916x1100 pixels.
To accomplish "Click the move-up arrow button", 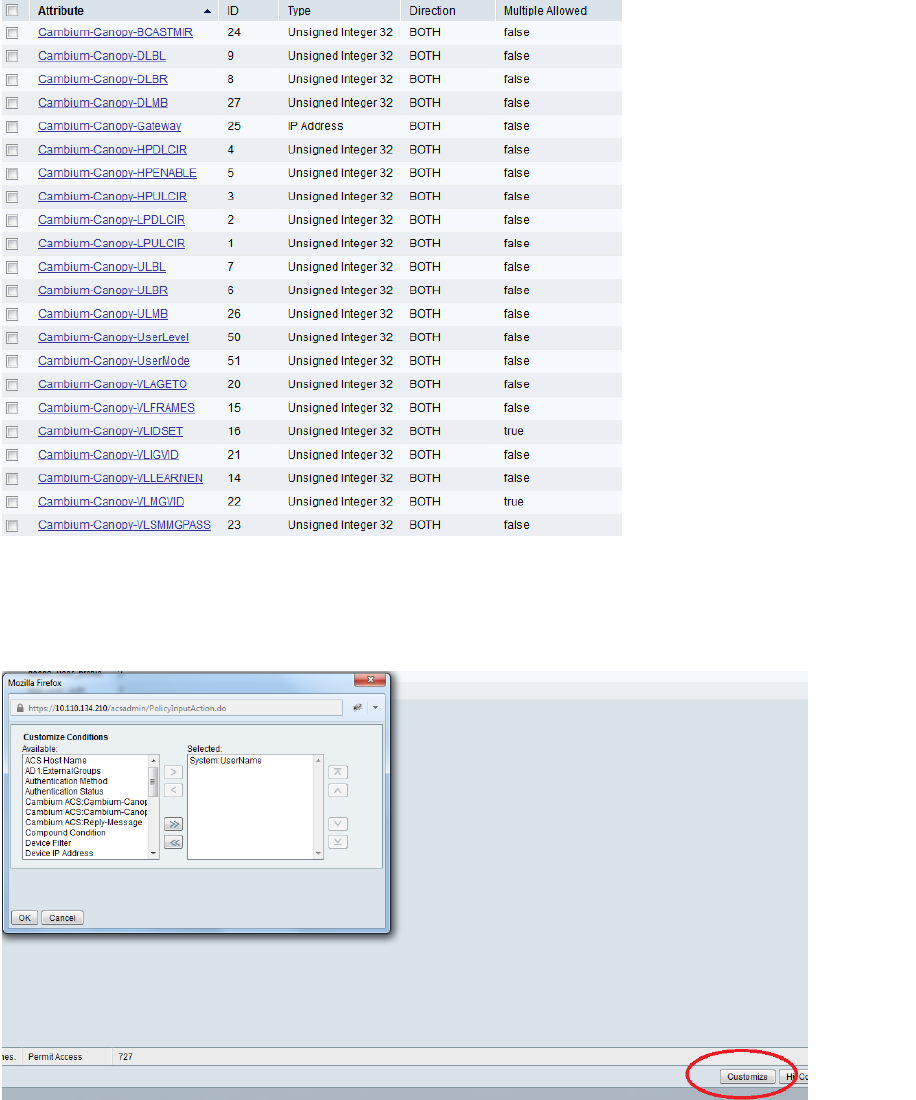I will coord(338,790).
